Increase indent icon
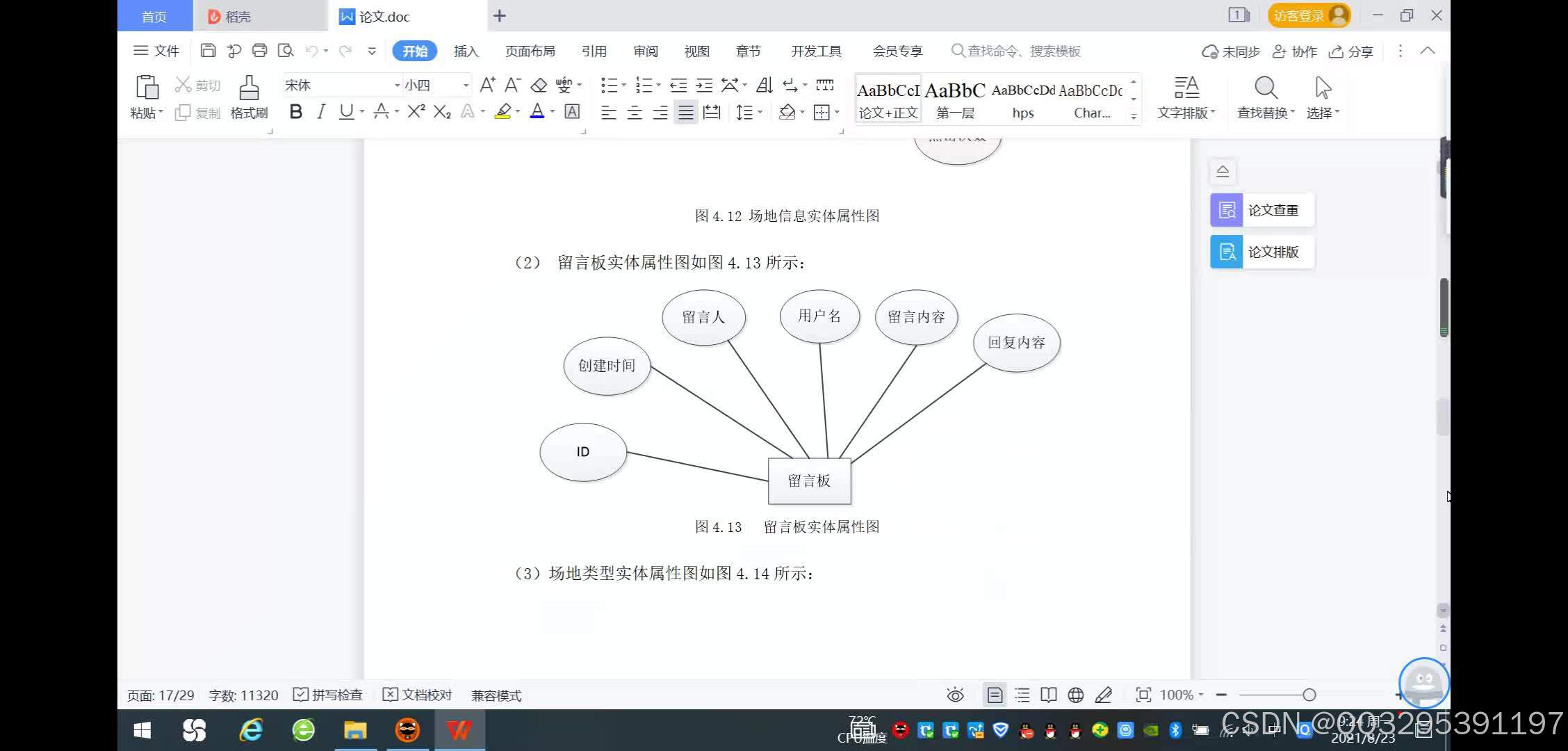This screenshot has width=1568, height=751. pyautogui.click(x=704, y=85)
